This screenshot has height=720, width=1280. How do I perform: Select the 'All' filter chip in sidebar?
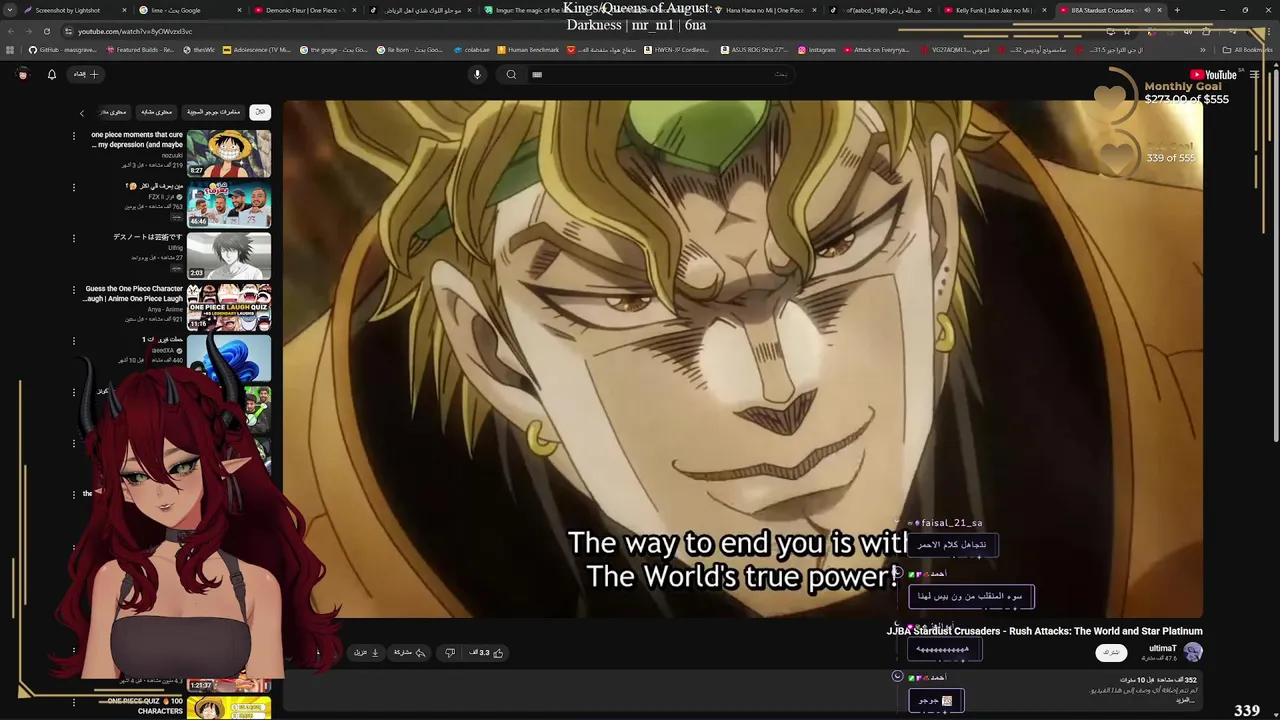click(x=260, y=112)
